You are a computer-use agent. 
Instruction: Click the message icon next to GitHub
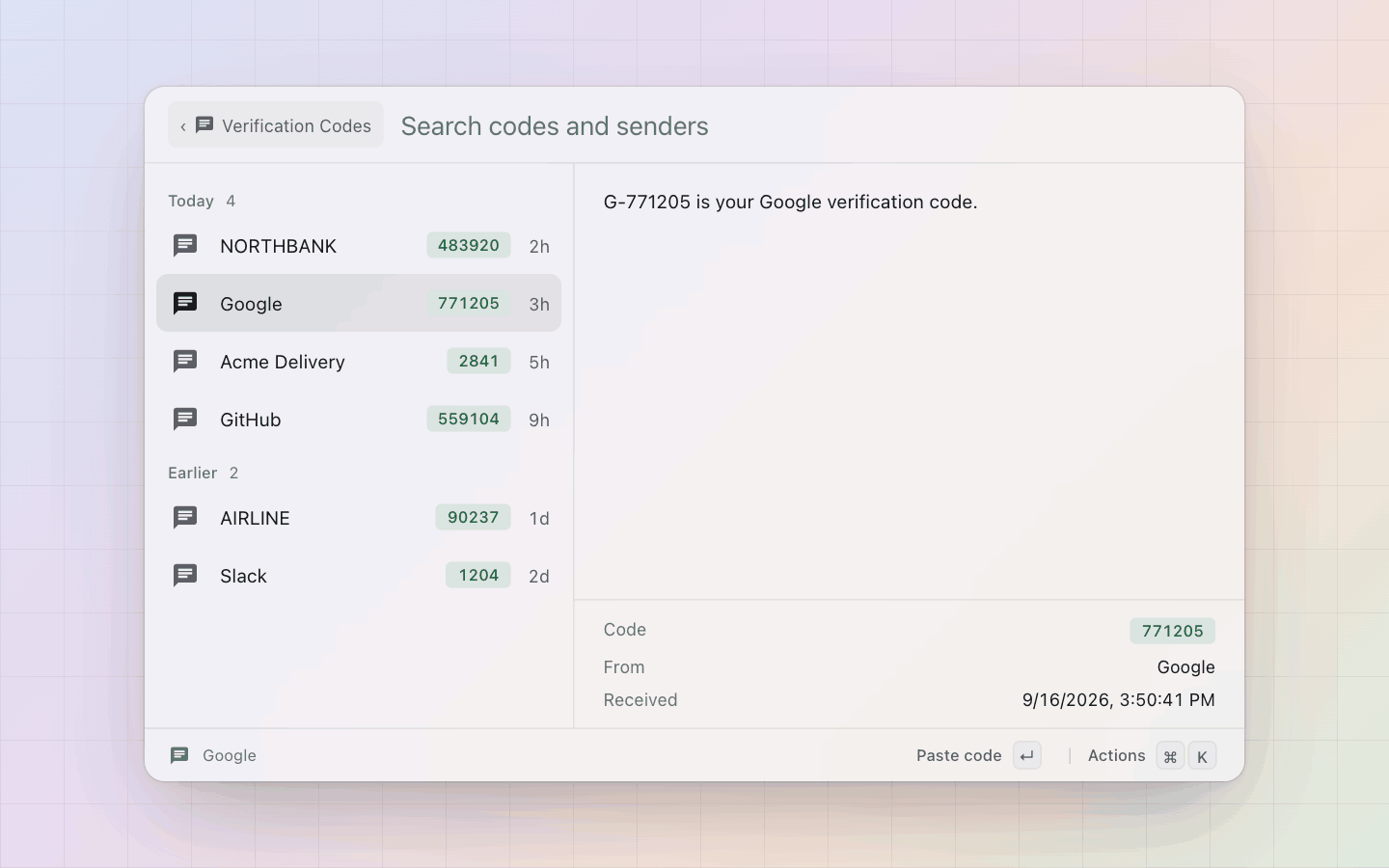(185, 420)
